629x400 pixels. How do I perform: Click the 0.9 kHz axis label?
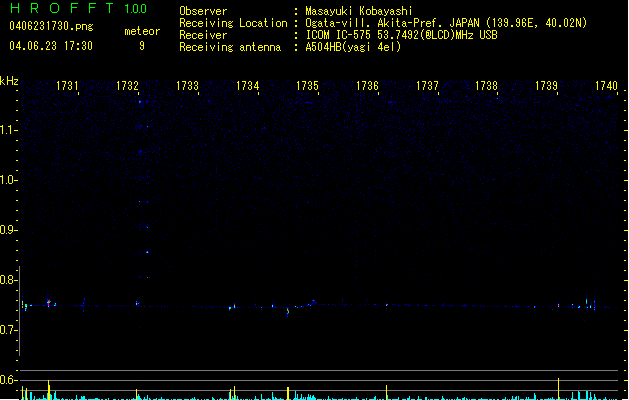point(8,230)
